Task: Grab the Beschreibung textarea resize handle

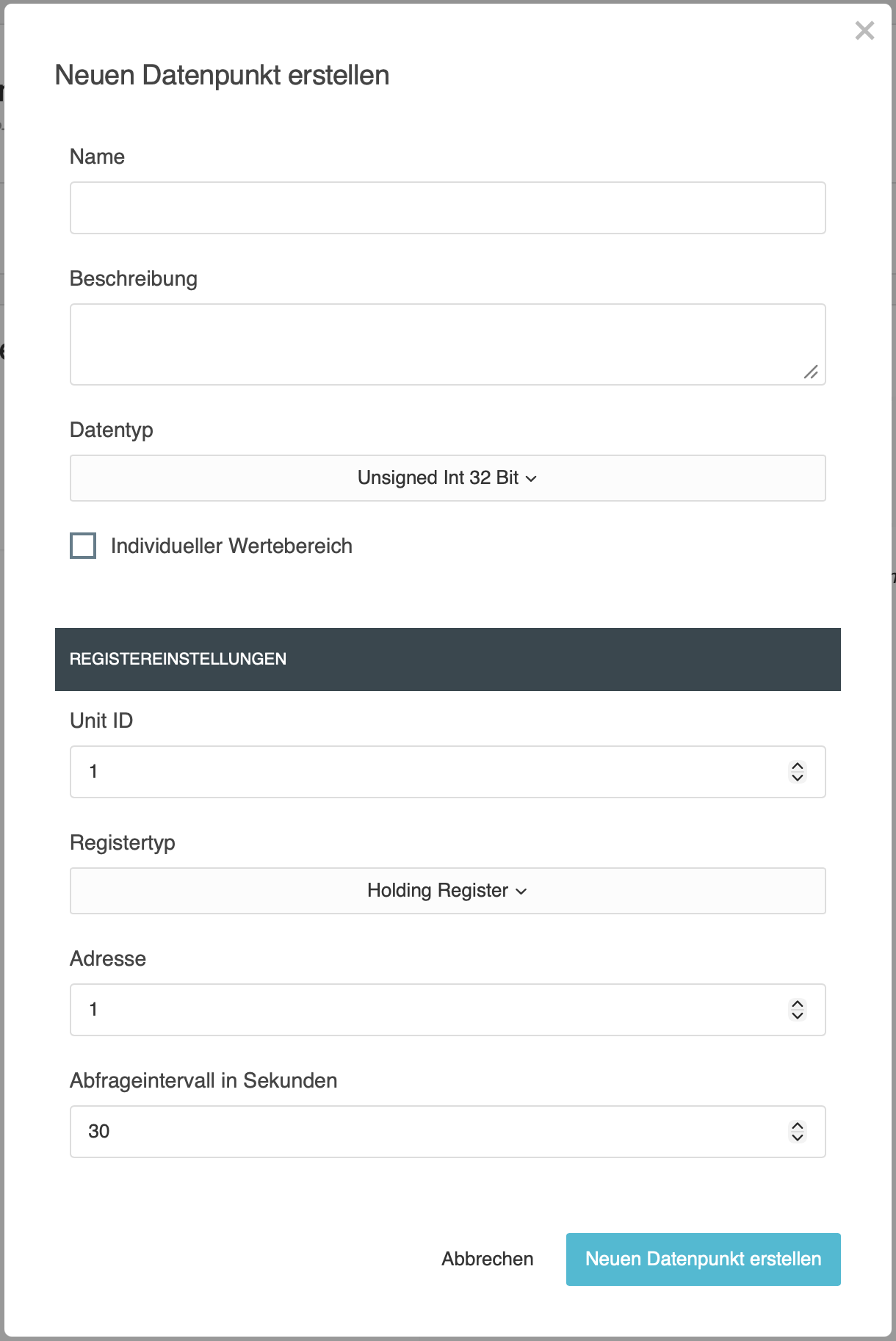Action: click(811, 372)
